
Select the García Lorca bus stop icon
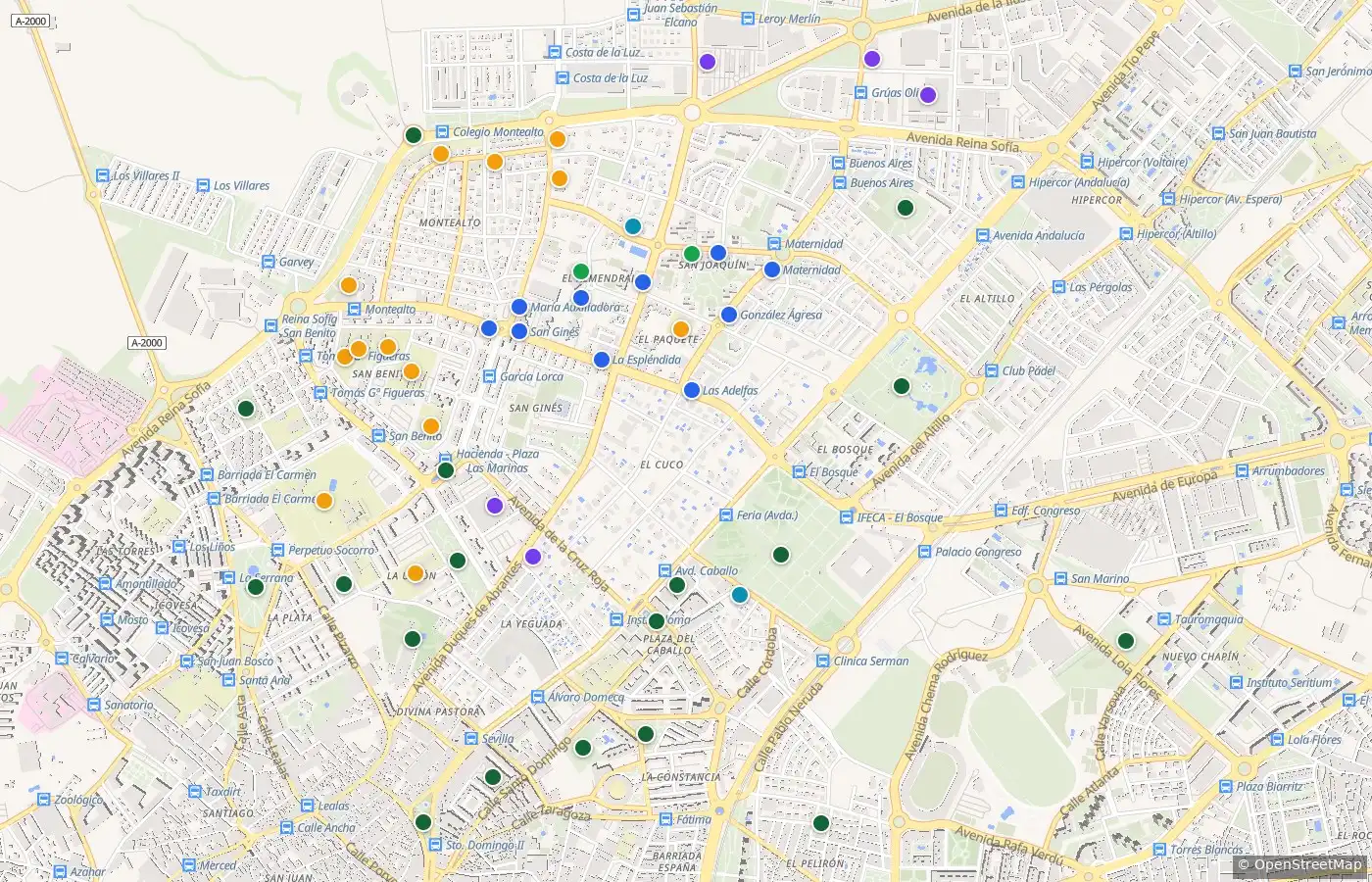[489, 376]
